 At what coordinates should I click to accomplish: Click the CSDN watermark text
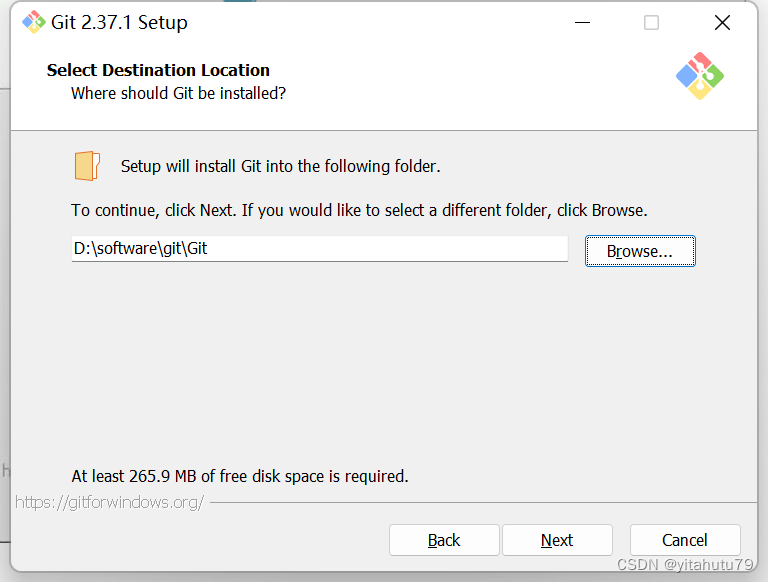pos(685,565)
